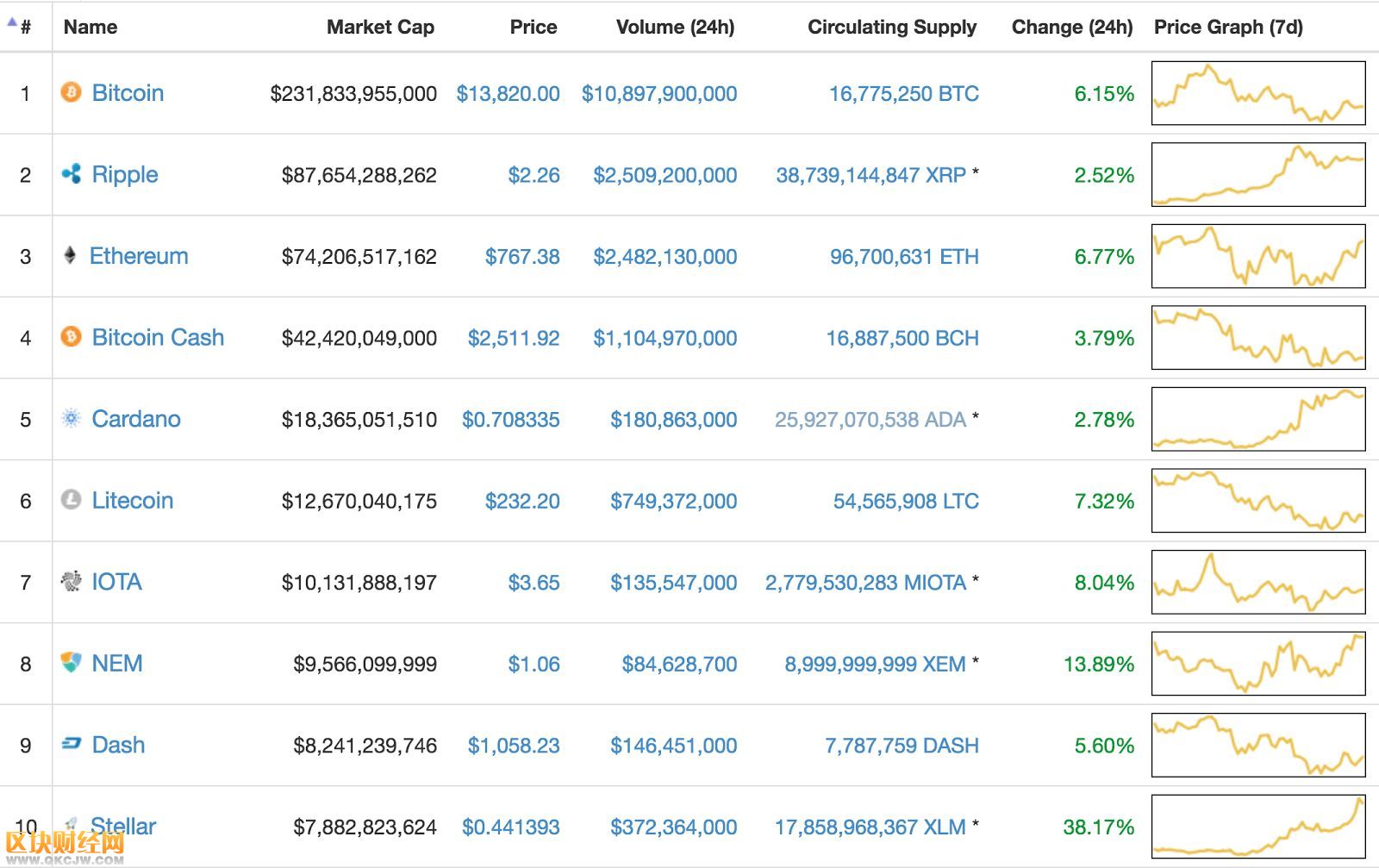Open the Dash name link
The image size is (1379, 868).
point(118,745)
